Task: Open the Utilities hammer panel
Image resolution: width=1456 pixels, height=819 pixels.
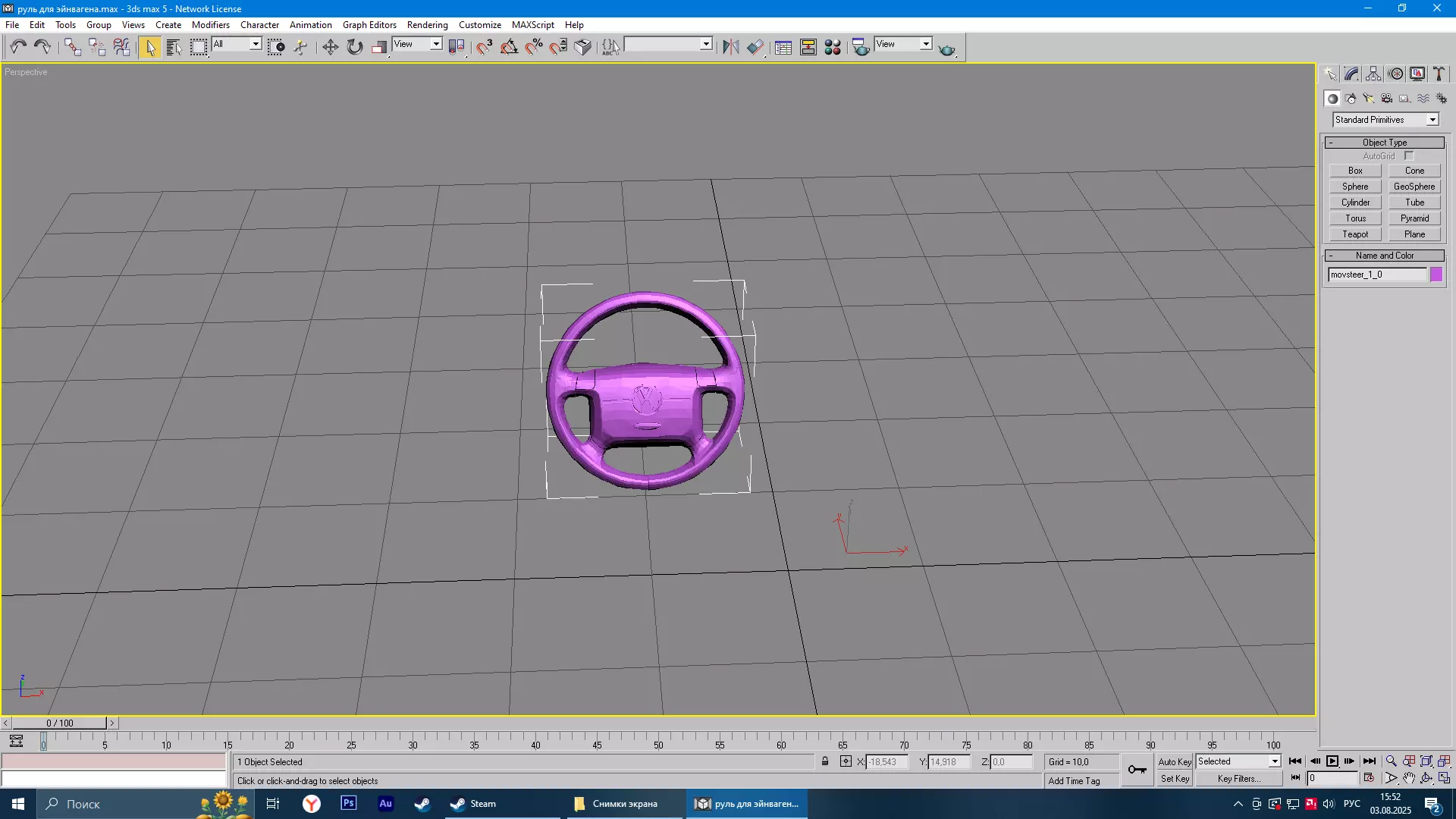Action: (1439, 74)
